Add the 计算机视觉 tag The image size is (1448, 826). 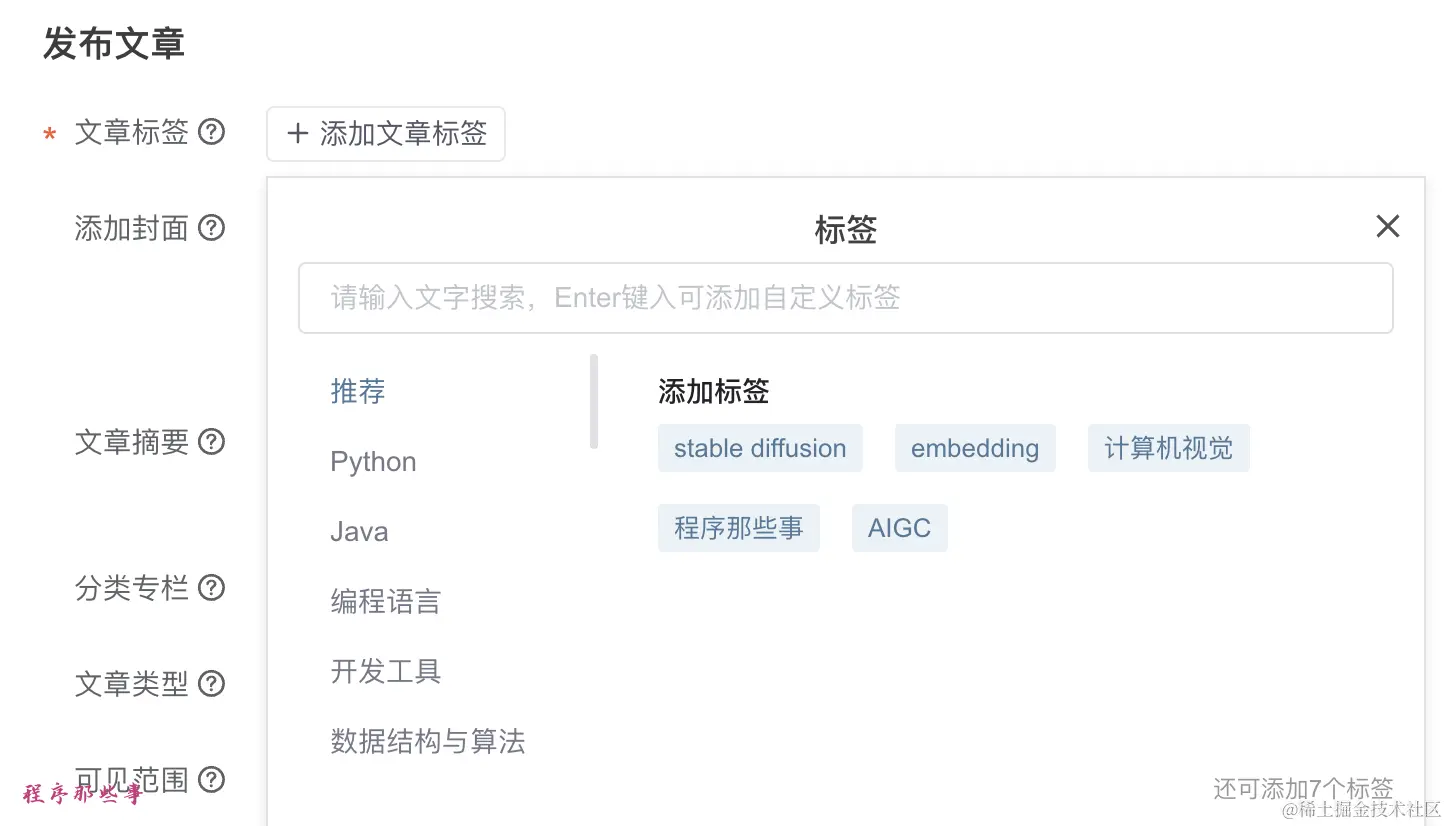[x=1168, y=448]
